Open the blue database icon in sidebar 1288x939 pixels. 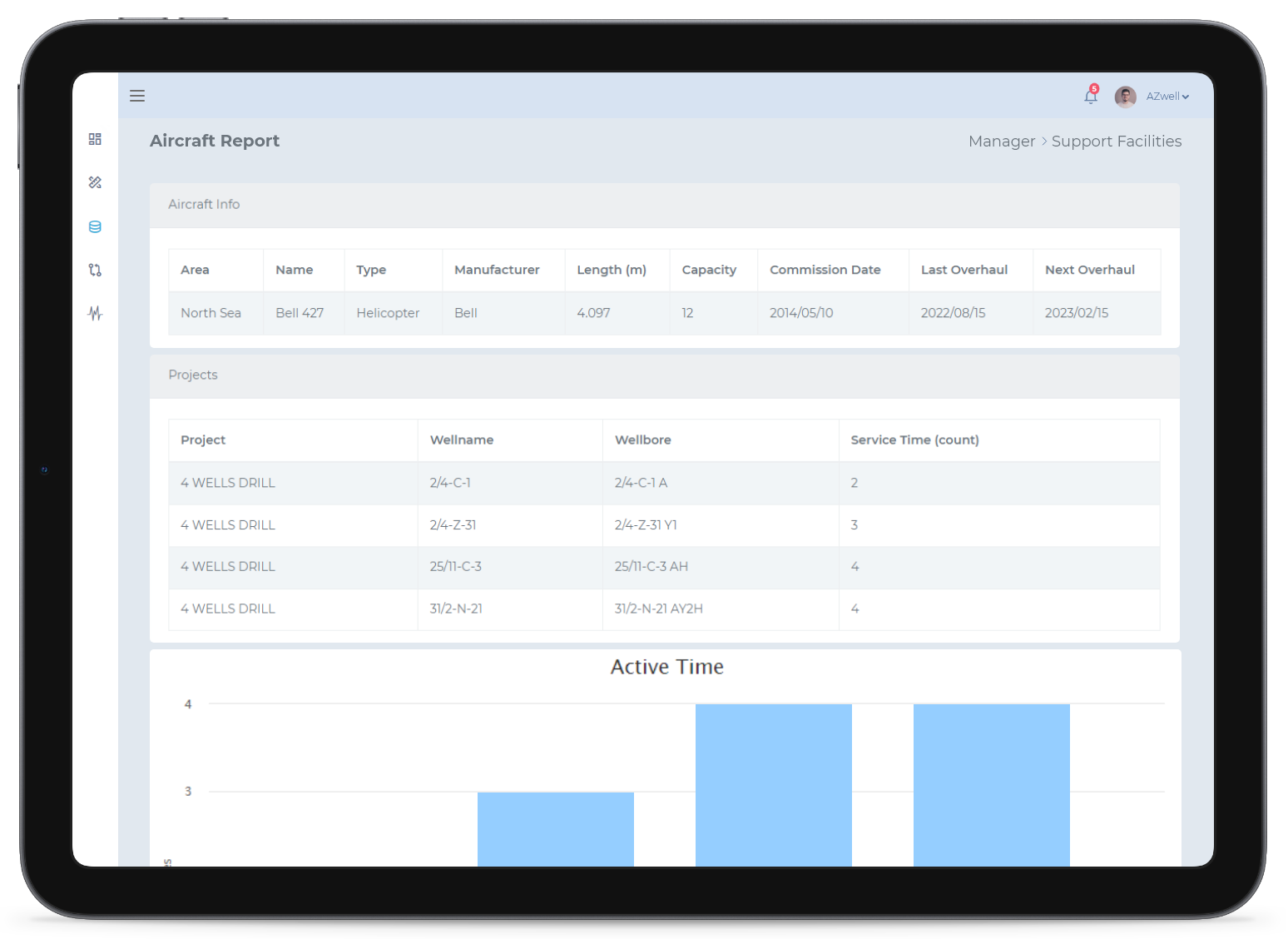[x=95, y=226]
